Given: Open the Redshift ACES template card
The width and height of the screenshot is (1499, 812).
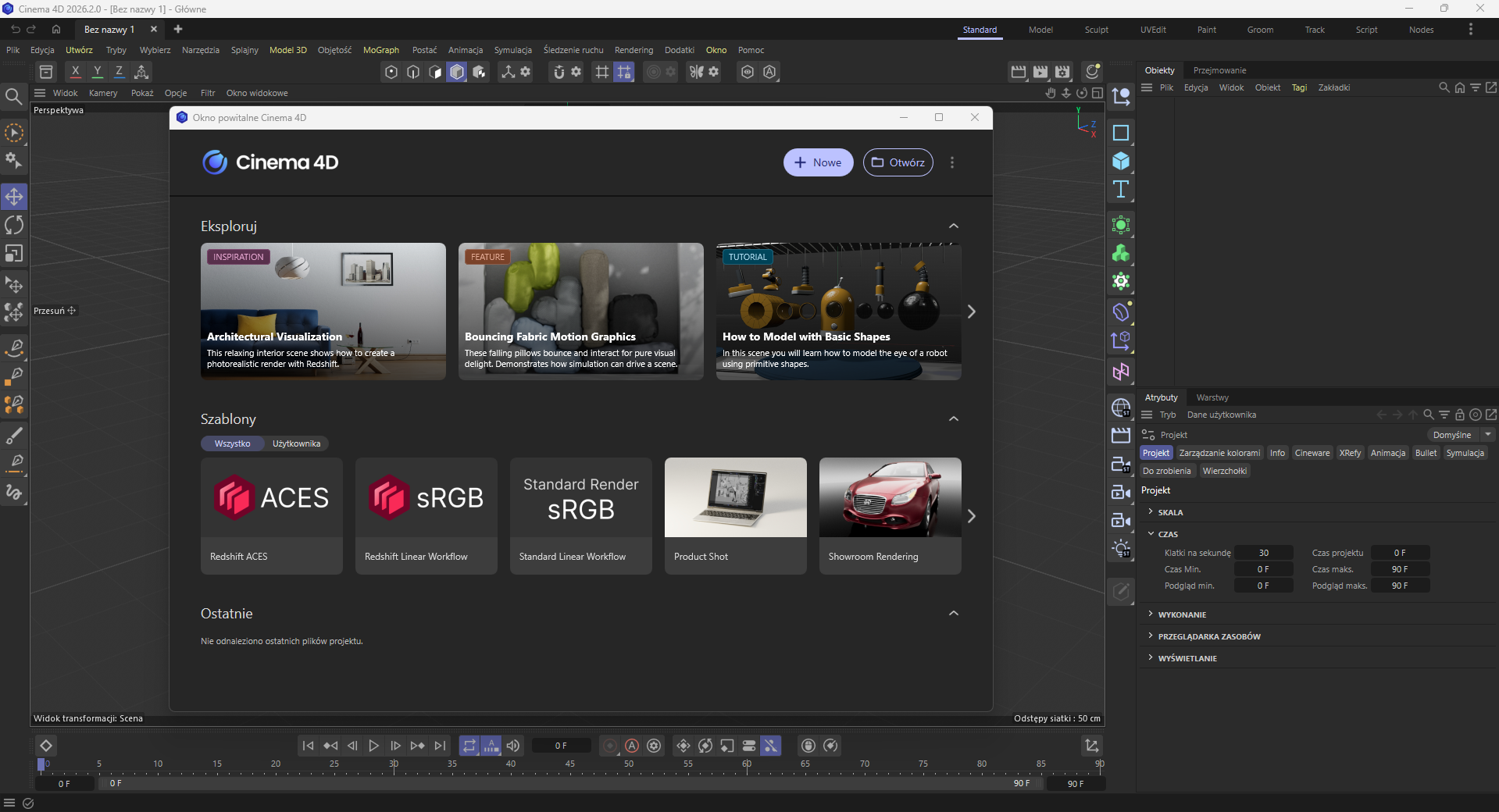Looking at the screenshot, I should 272,516.
